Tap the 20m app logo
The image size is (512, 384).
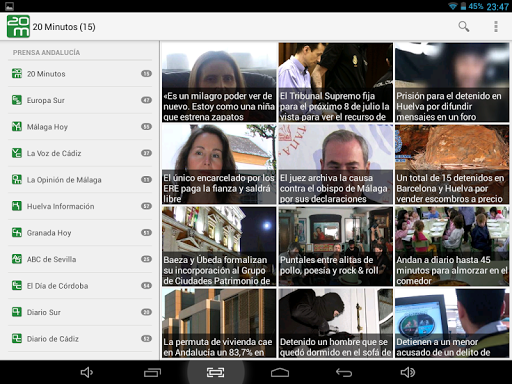pyautogui.click(x=18, y=26)
